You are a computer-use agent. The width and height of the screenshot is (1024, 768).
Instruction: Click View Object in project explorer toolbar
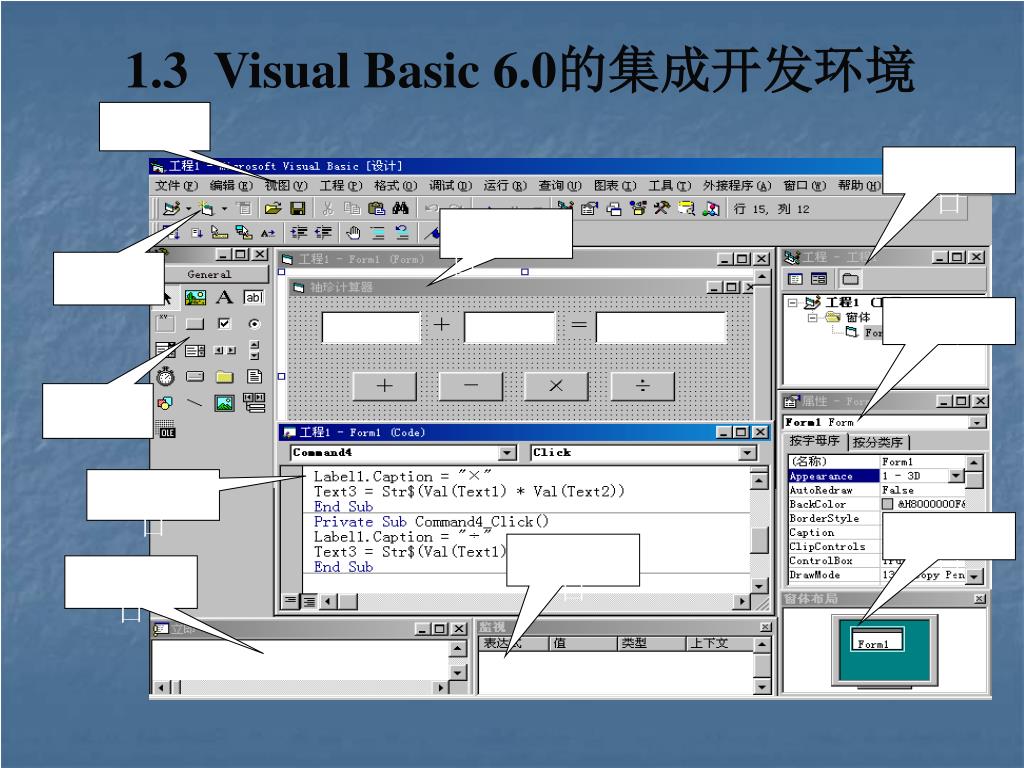point(819,280)
